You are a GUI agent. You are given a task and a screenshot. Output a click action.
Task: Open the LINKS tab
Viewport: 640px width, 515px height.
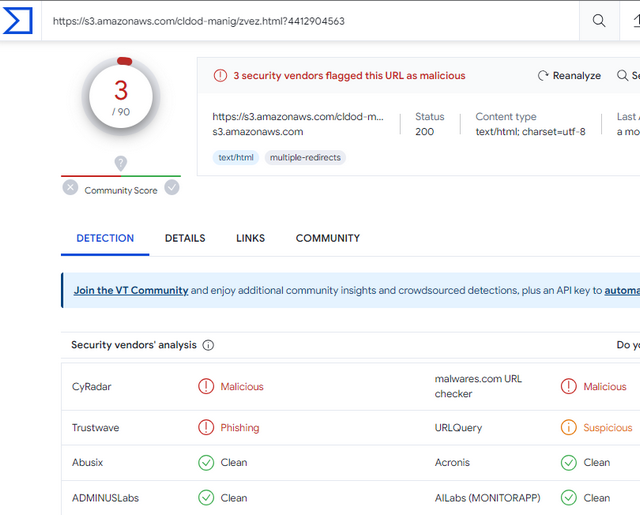(x=250, y=238)
